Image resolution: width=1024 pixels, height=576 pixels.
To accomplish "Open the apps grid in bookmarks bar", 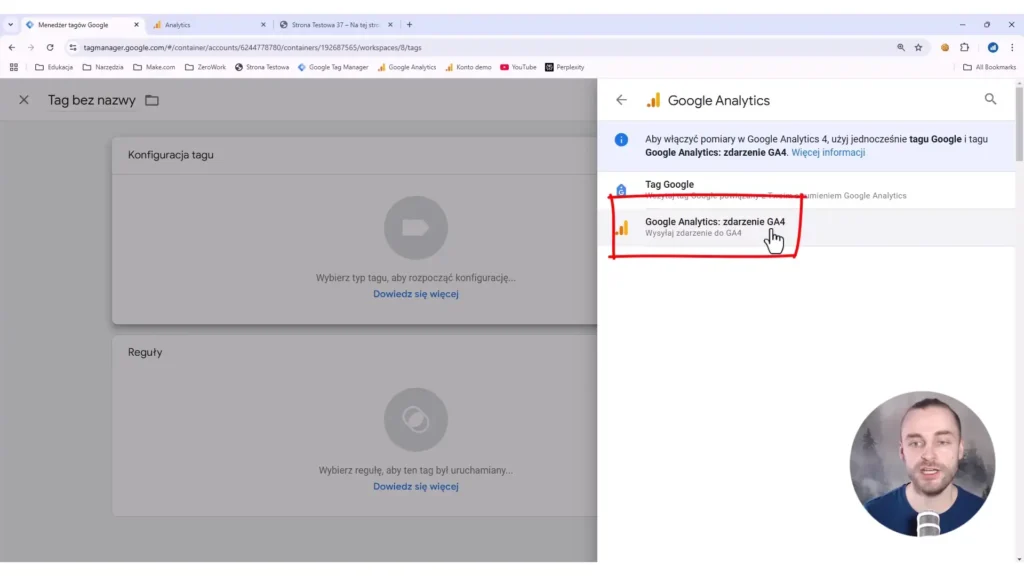I will [x=14, y=67].
